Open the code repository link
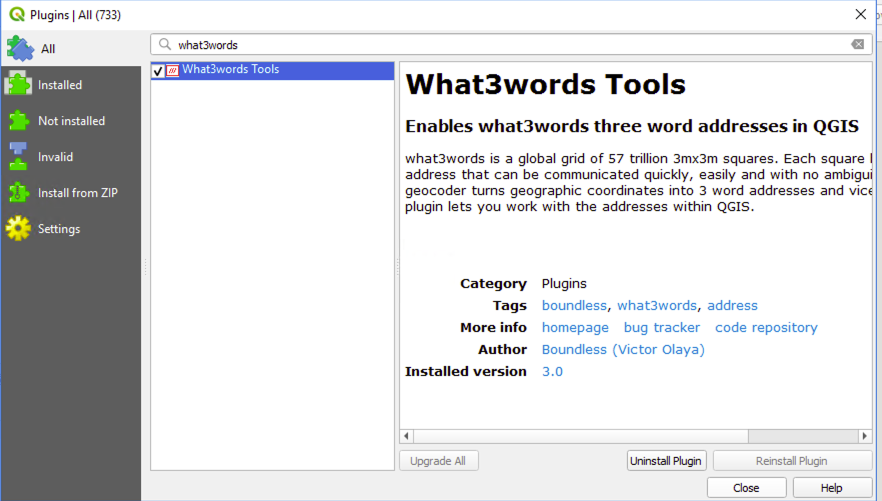This screenshot has width=882, height=501. 766,328
